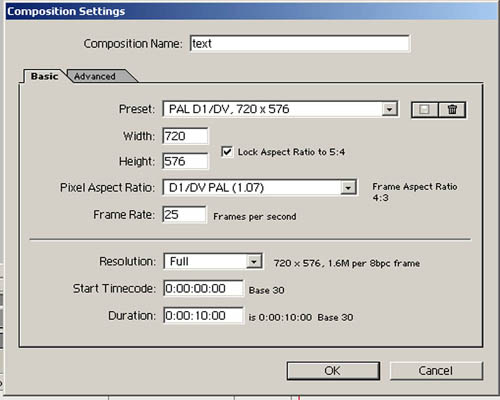
Task: Select the PAL D1/DV preset text box
Action: click(280, 109)
